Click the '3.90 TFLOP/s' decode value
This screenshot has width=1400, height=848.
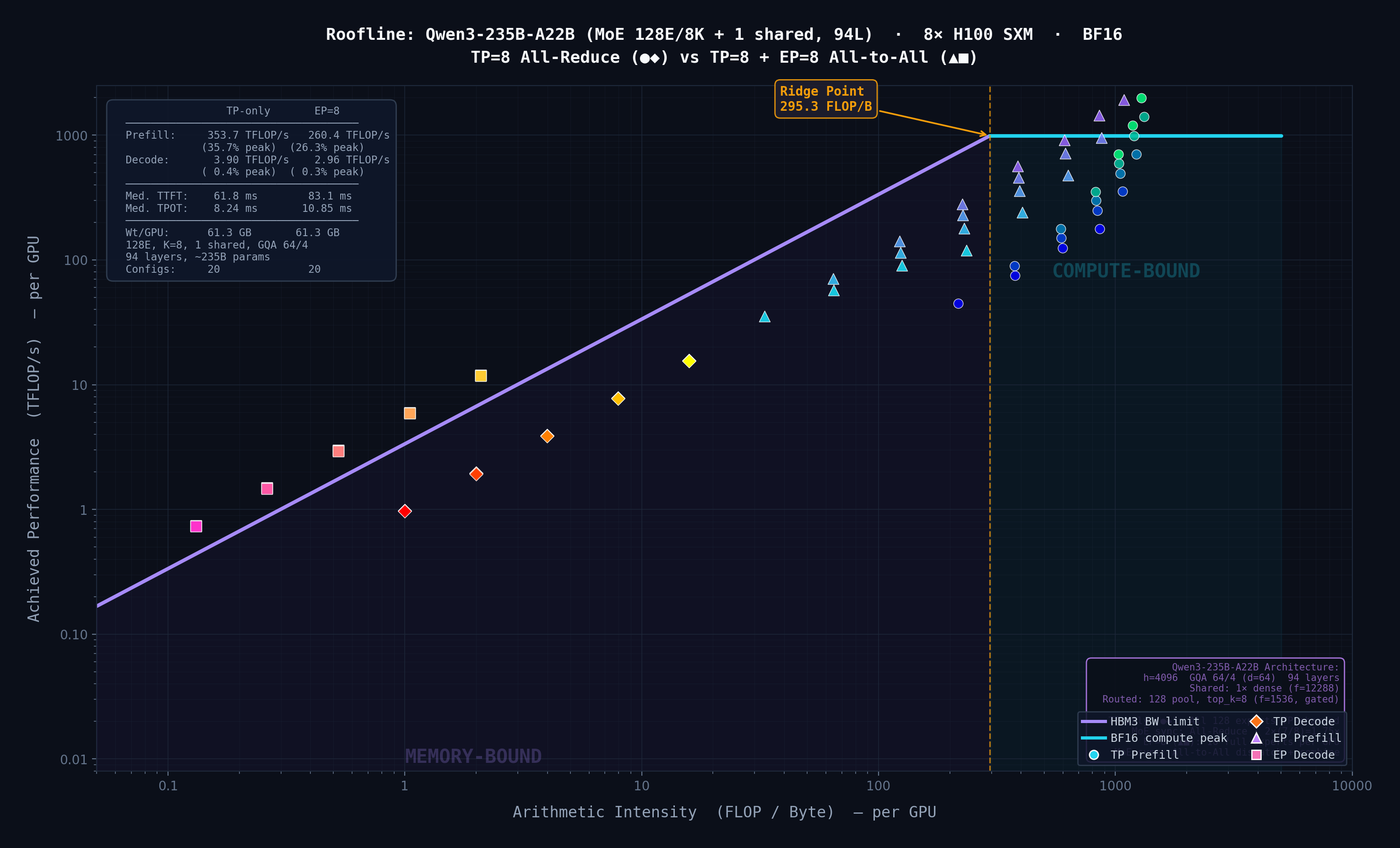tap(251, 160)
